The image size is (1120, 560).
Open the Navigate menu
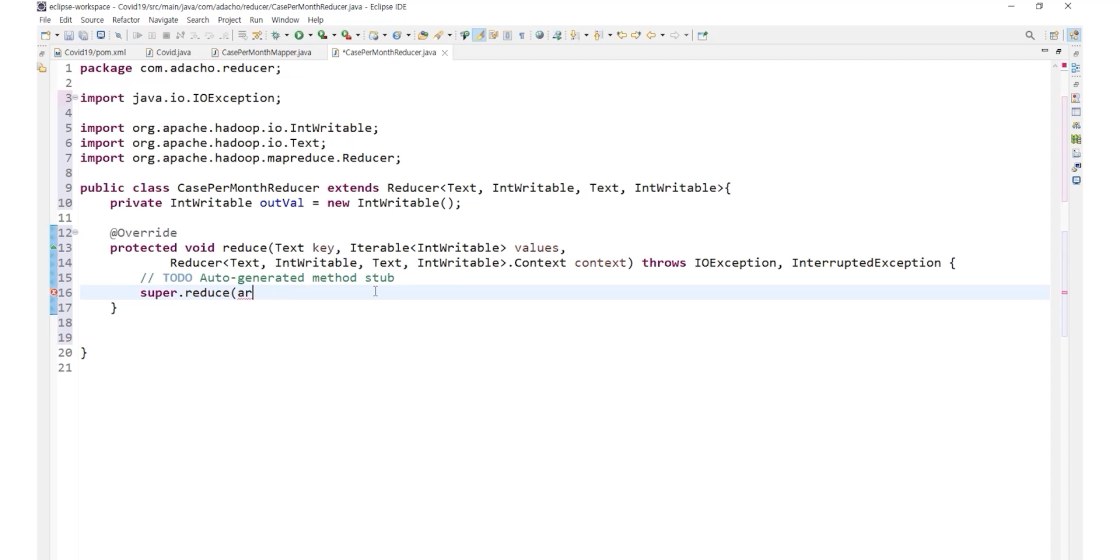click(x=163, y=20)
